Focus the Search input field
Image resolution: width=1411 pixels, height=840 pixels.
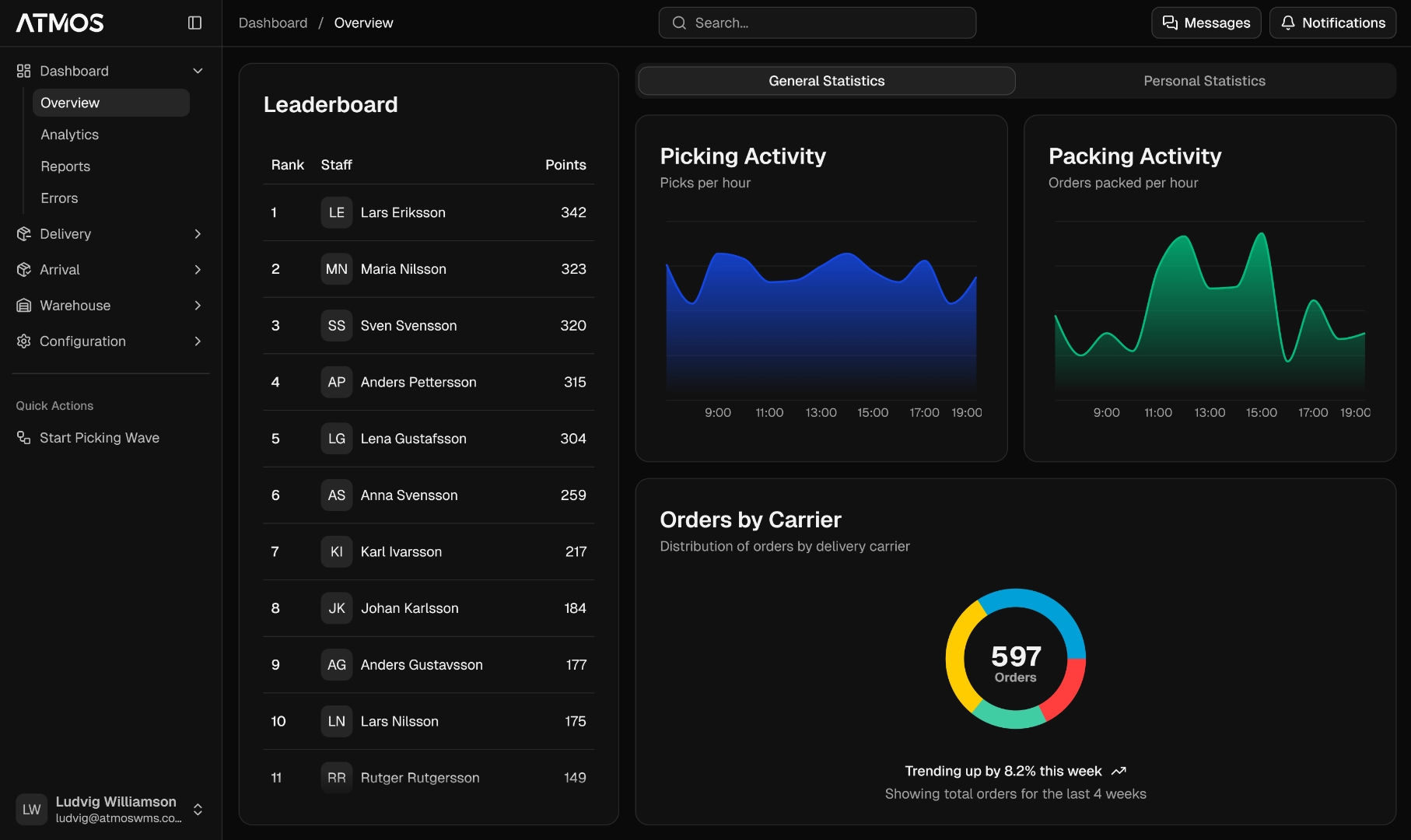point(817,23)
